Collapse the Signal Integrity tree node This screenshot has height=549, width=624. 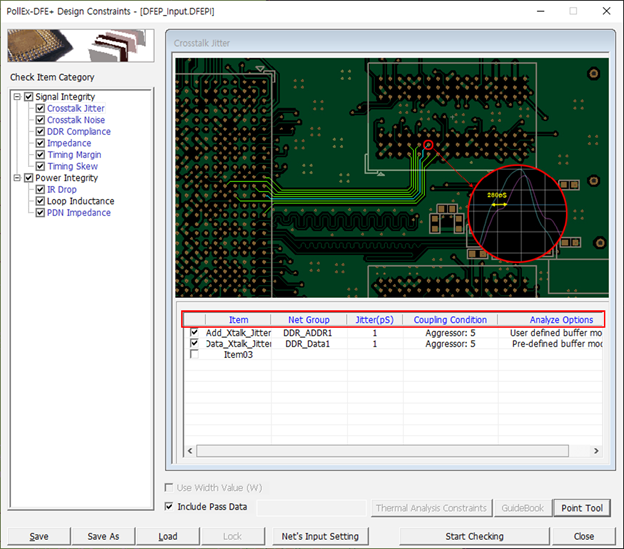16,97
